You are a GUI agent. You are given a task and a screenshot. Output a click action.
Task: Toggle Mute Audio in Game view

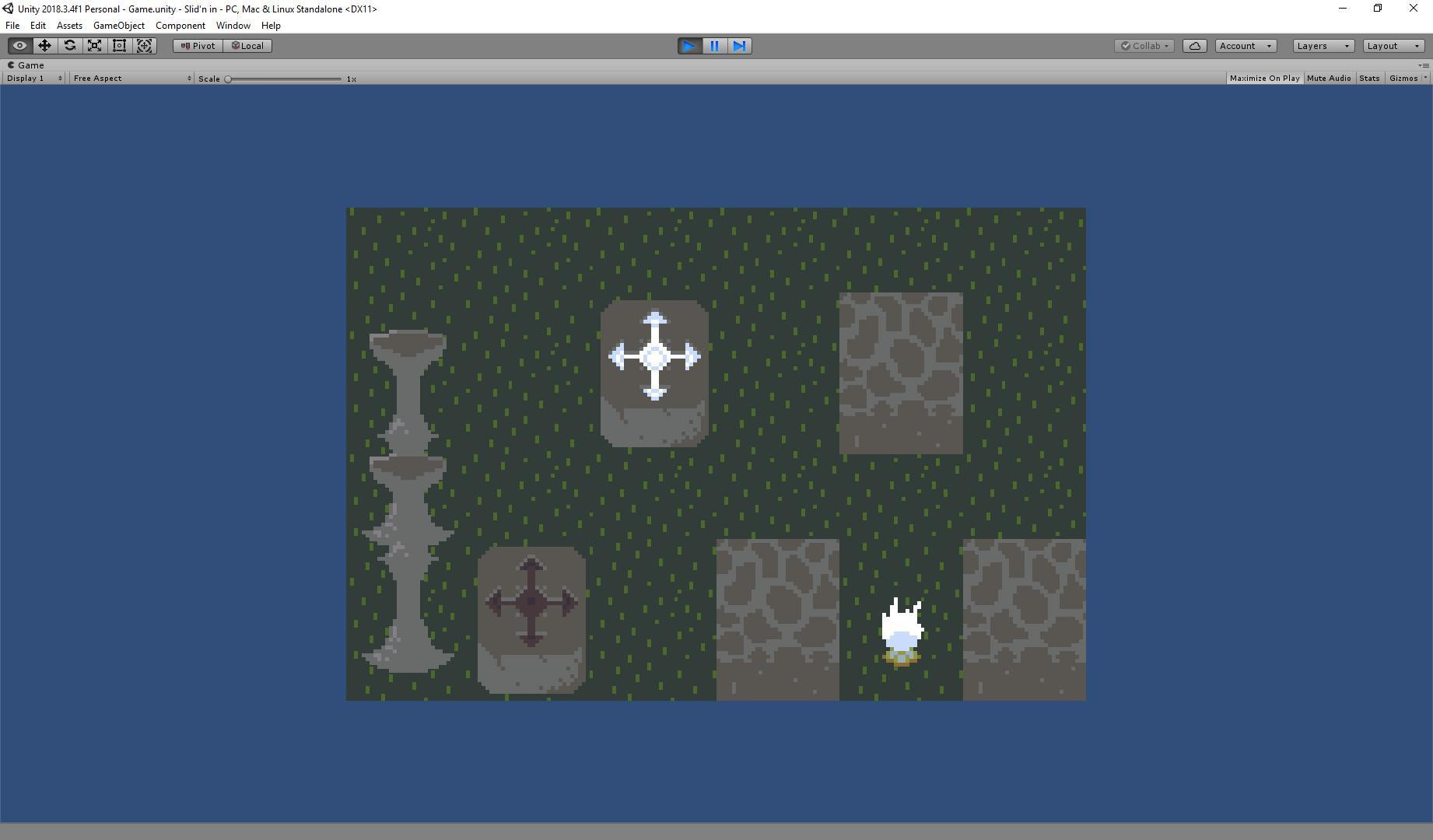1329,79
